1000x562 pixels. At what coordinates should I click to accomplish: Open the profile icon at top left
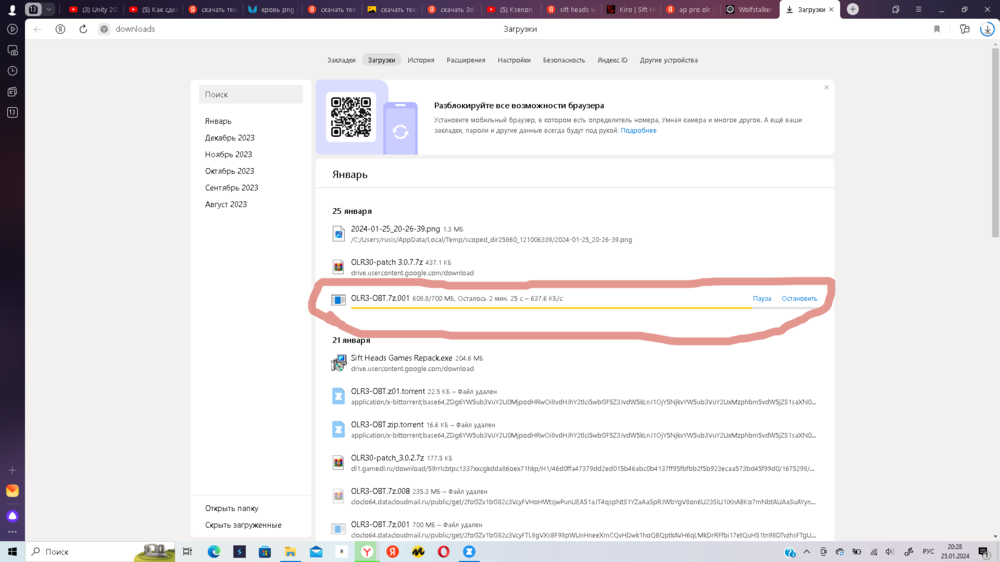point(12,10)
